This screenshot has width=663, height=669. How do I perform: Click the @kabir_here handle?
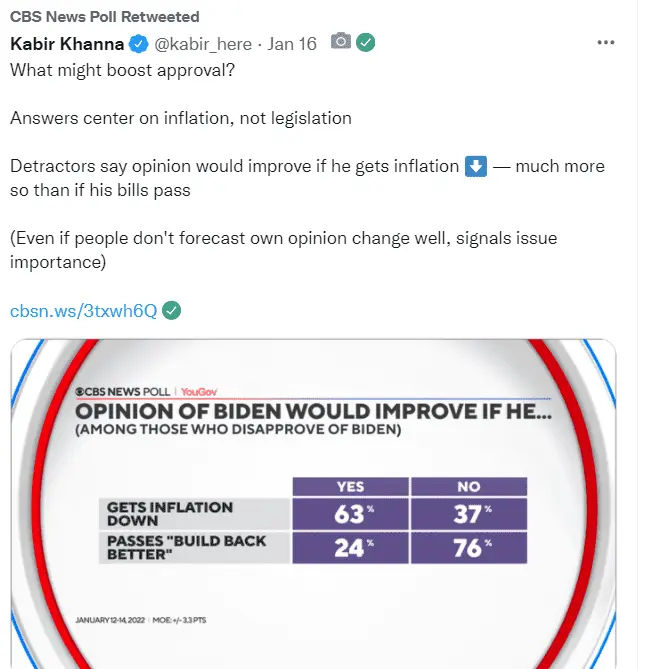tap(203, 44)
